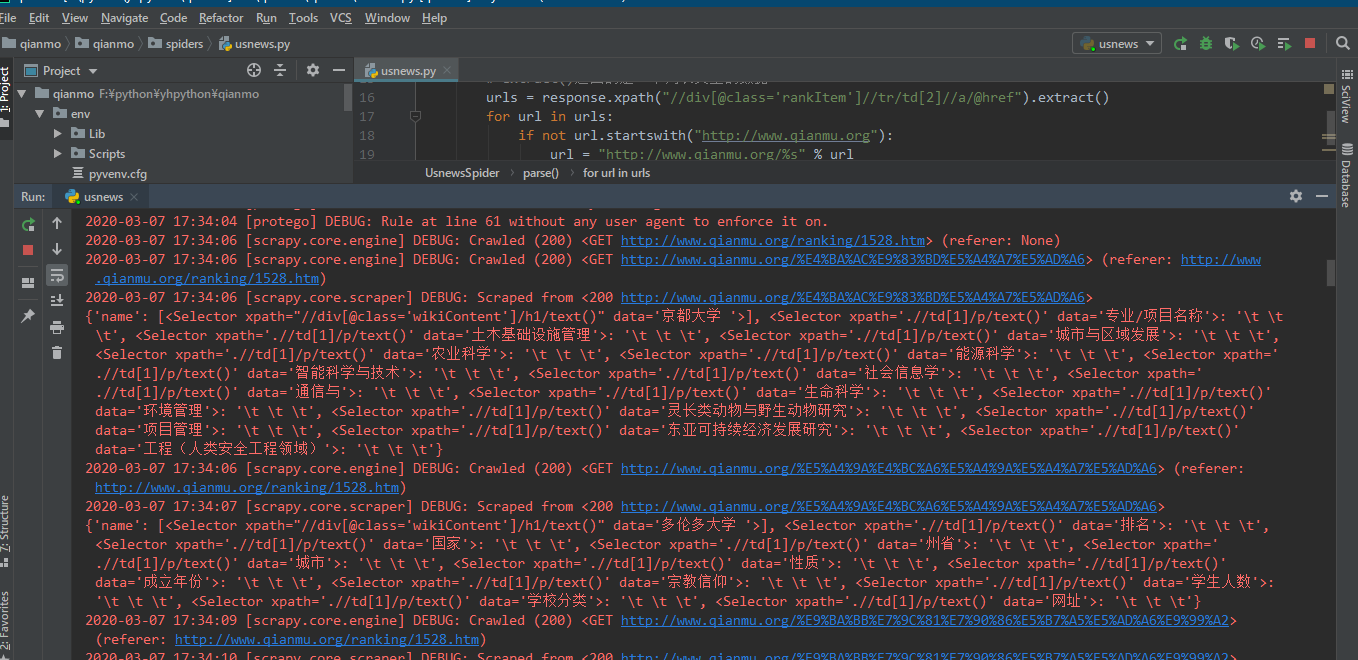Open the Navigate menu

124,18
